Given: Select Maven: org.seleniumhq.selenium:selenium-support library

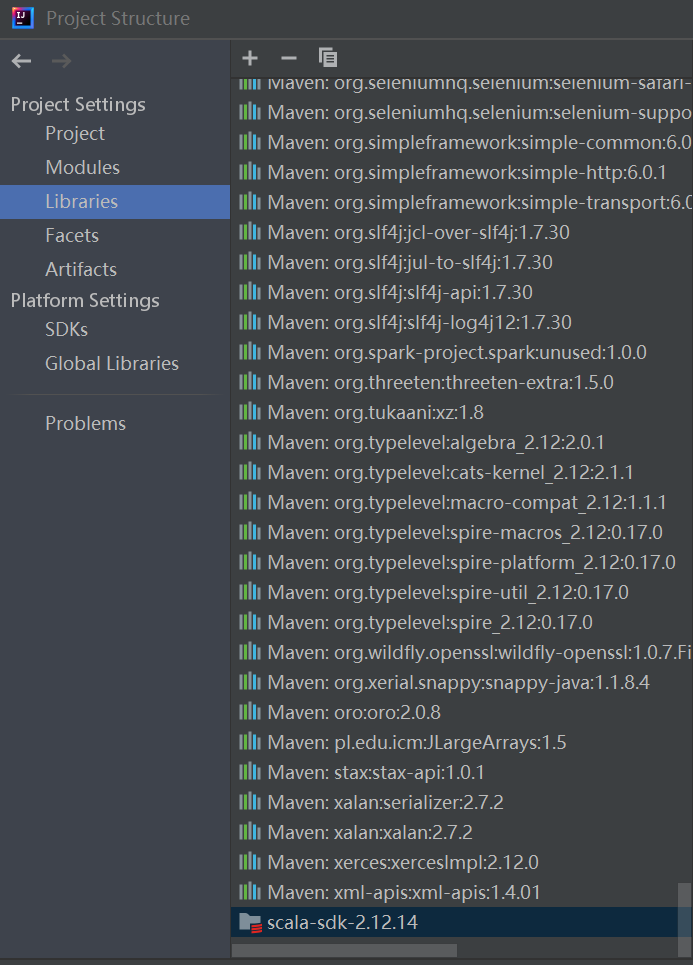Looking at the screenshot, I should (462, 112).
